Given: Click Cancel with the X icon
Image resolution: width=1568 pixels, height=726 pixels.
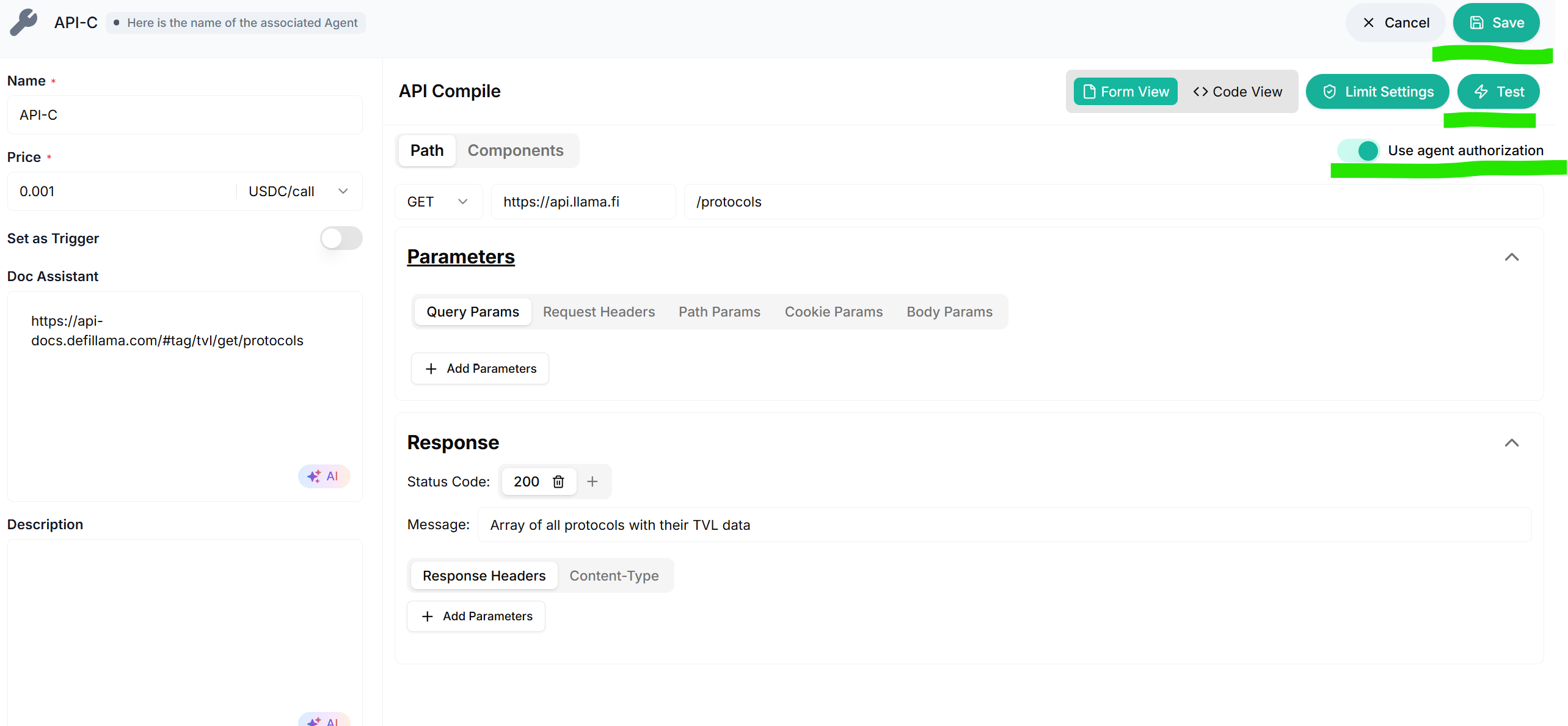Looking at the screenshot, I should coord(1395,23).
